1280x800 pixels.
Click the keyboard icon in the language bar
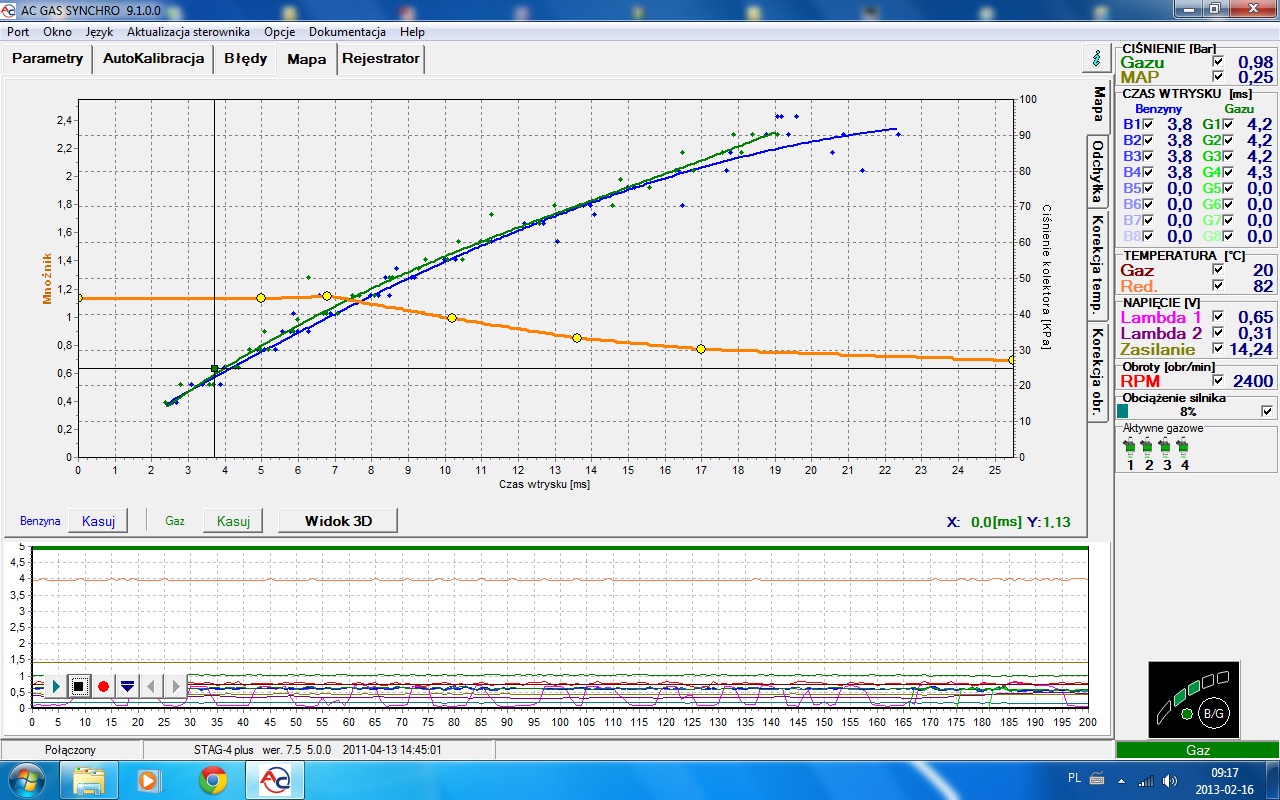click(x=1097, y=779)
